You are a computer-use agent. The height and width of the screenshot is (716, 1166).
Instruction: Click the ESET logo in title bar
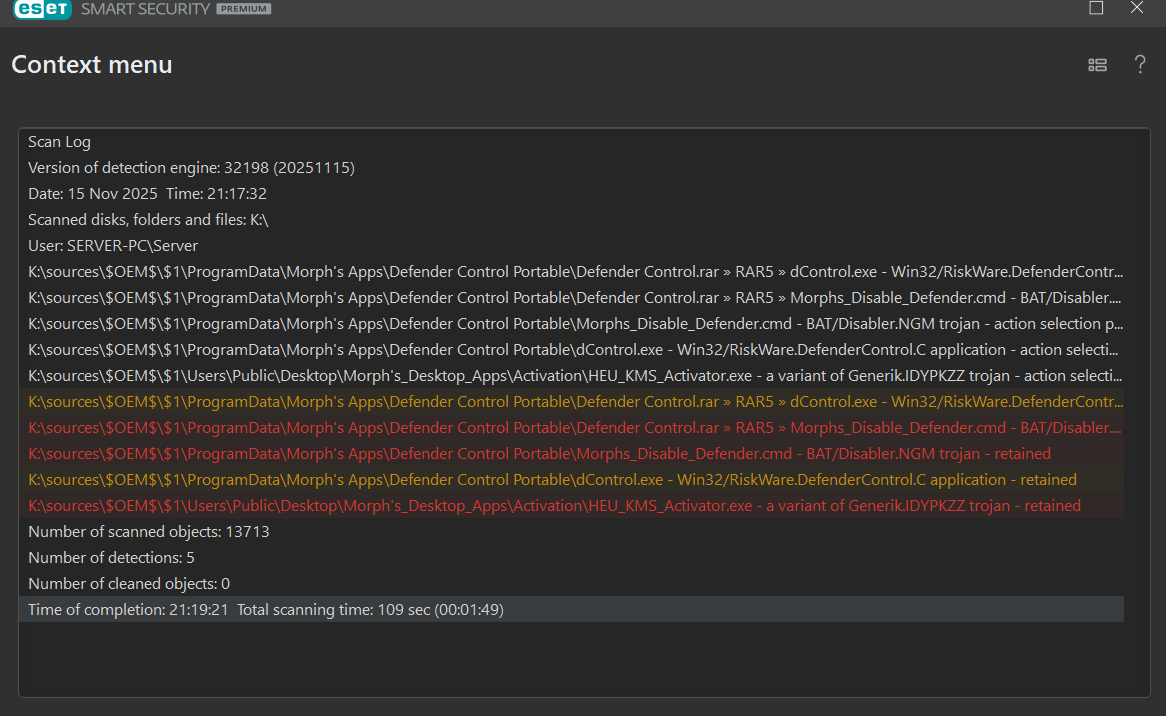(42, 9)
